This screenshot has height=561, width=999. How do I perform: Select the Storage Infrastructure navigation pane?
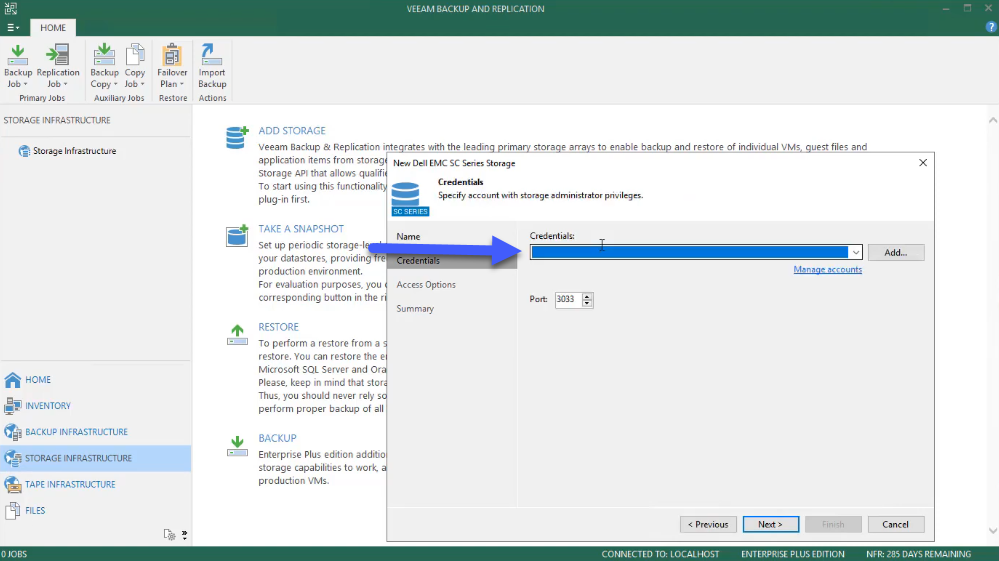point(96,458)
